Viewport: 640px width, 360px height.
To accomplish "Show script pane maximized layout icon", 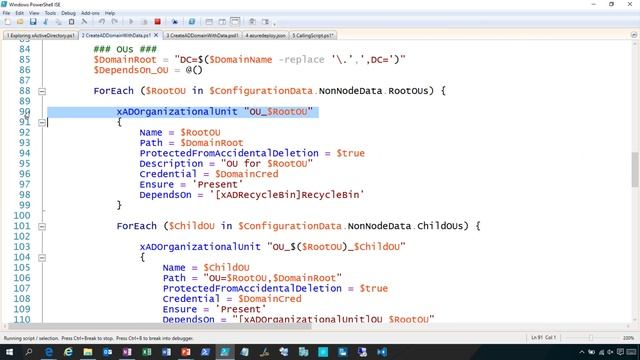I will (x=235, y=22).
